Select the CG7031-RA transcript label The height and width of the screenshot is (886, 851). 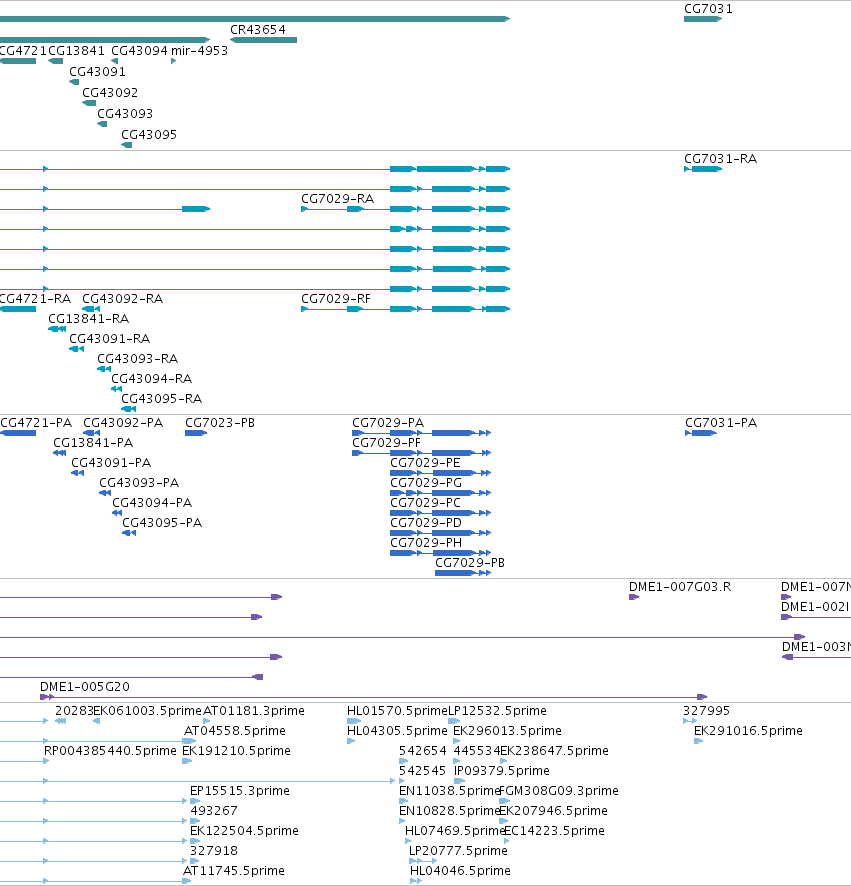click(720, 159)
